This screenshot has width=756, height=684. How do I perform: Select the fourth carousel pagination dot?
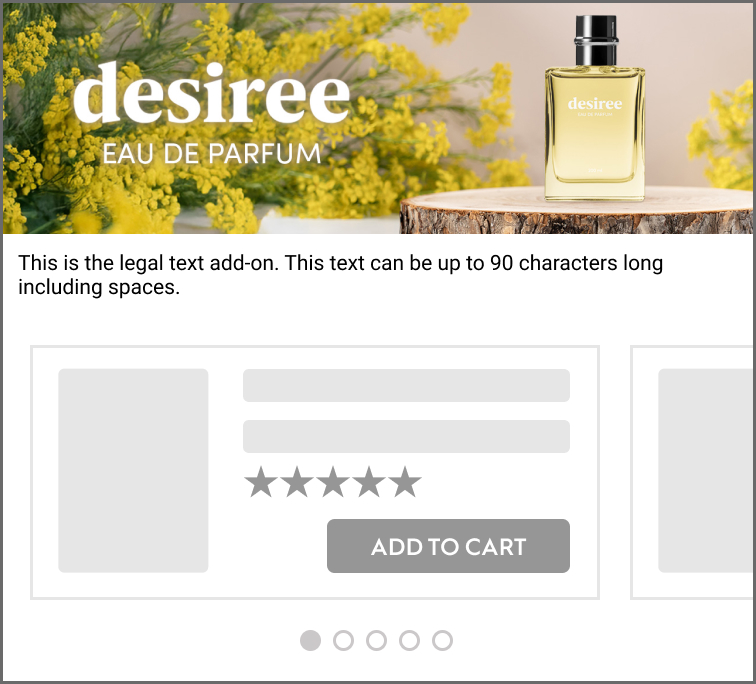pos(409,640)
